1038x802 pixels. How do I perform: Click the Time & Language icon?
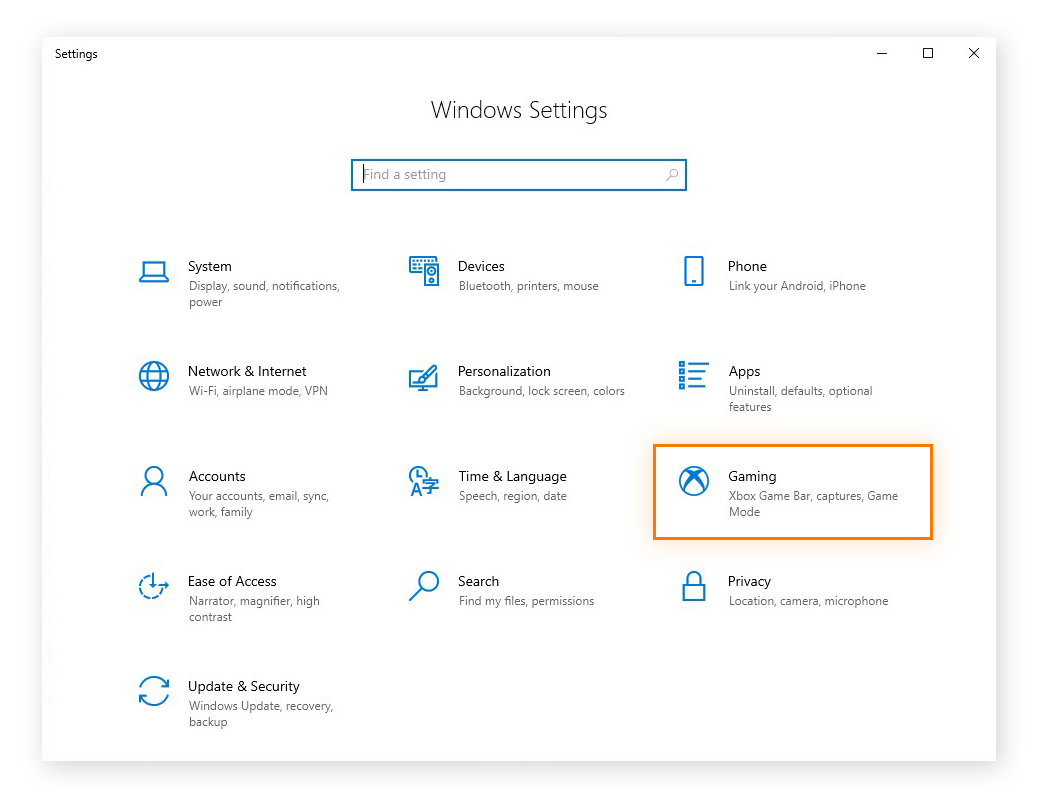pos(424,481)
